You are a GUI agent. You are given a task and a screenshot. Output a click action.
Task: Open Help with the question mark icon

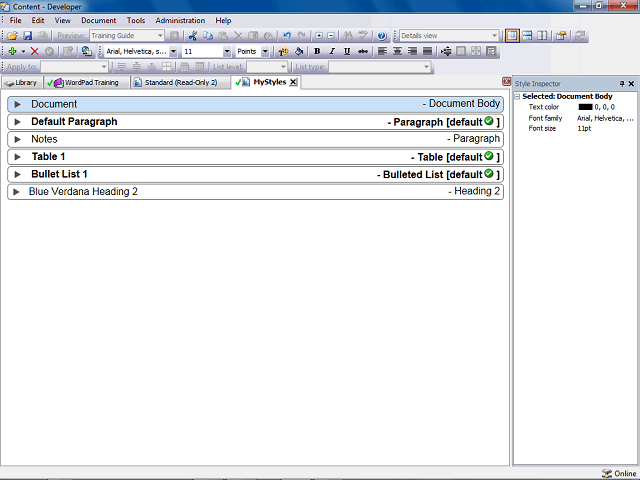pos(382,36)
